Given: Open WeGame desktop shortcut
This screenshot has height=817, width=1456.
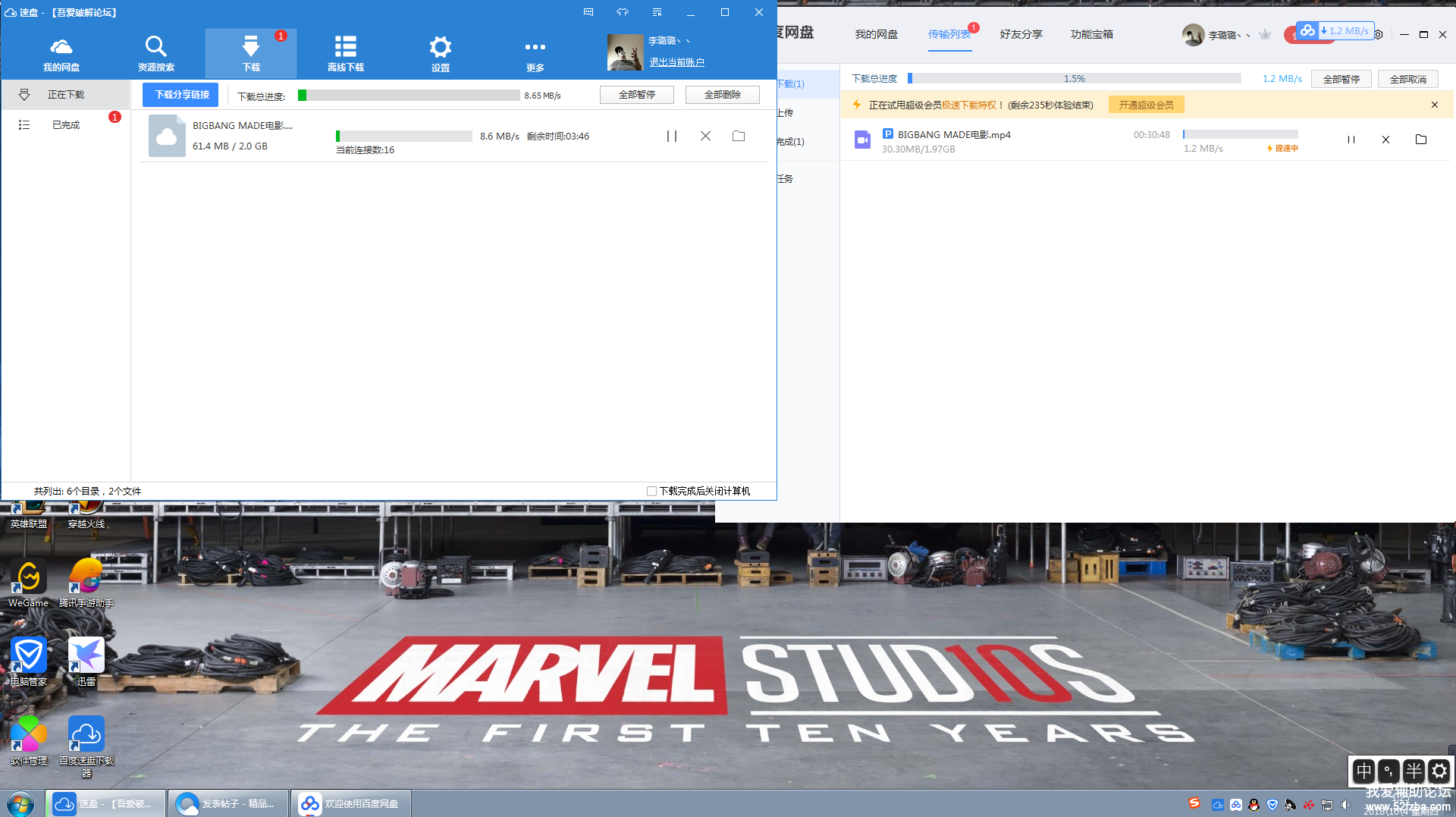Looking at the screenshot, I should pos(29,583).
